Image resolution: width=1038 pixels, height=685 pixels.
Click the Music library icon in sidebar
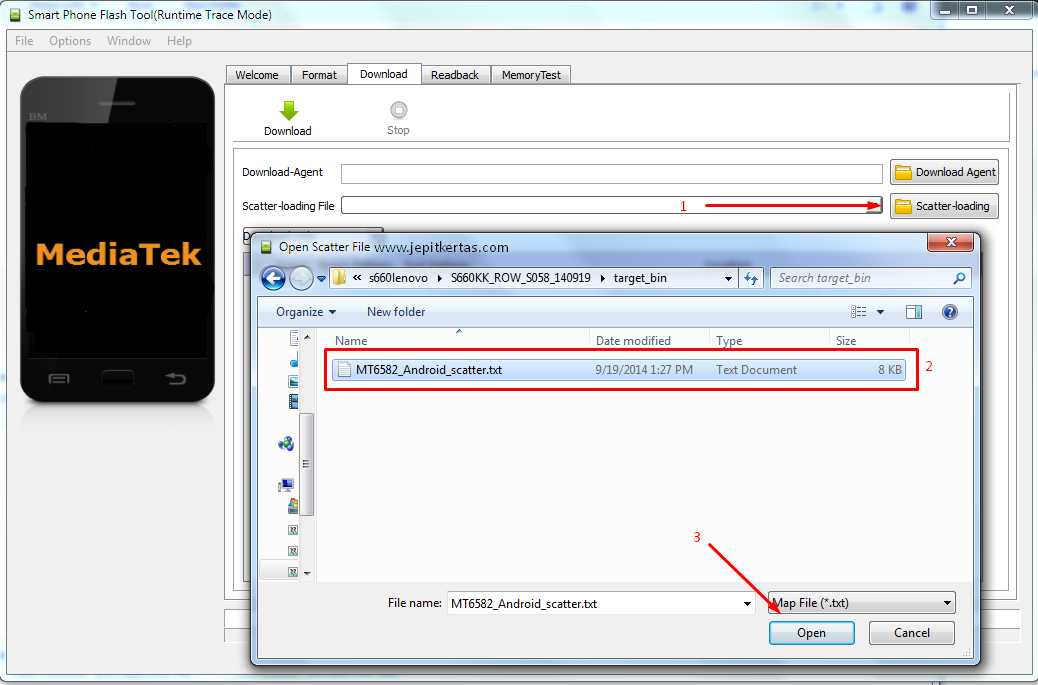293,361
